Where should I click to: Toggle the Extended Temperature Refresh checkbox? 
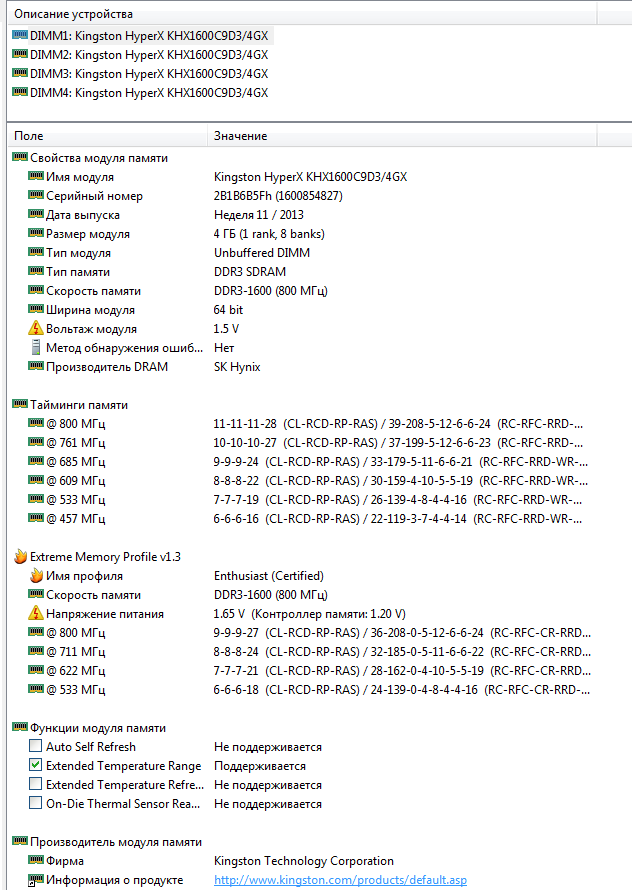click(35, 784)
